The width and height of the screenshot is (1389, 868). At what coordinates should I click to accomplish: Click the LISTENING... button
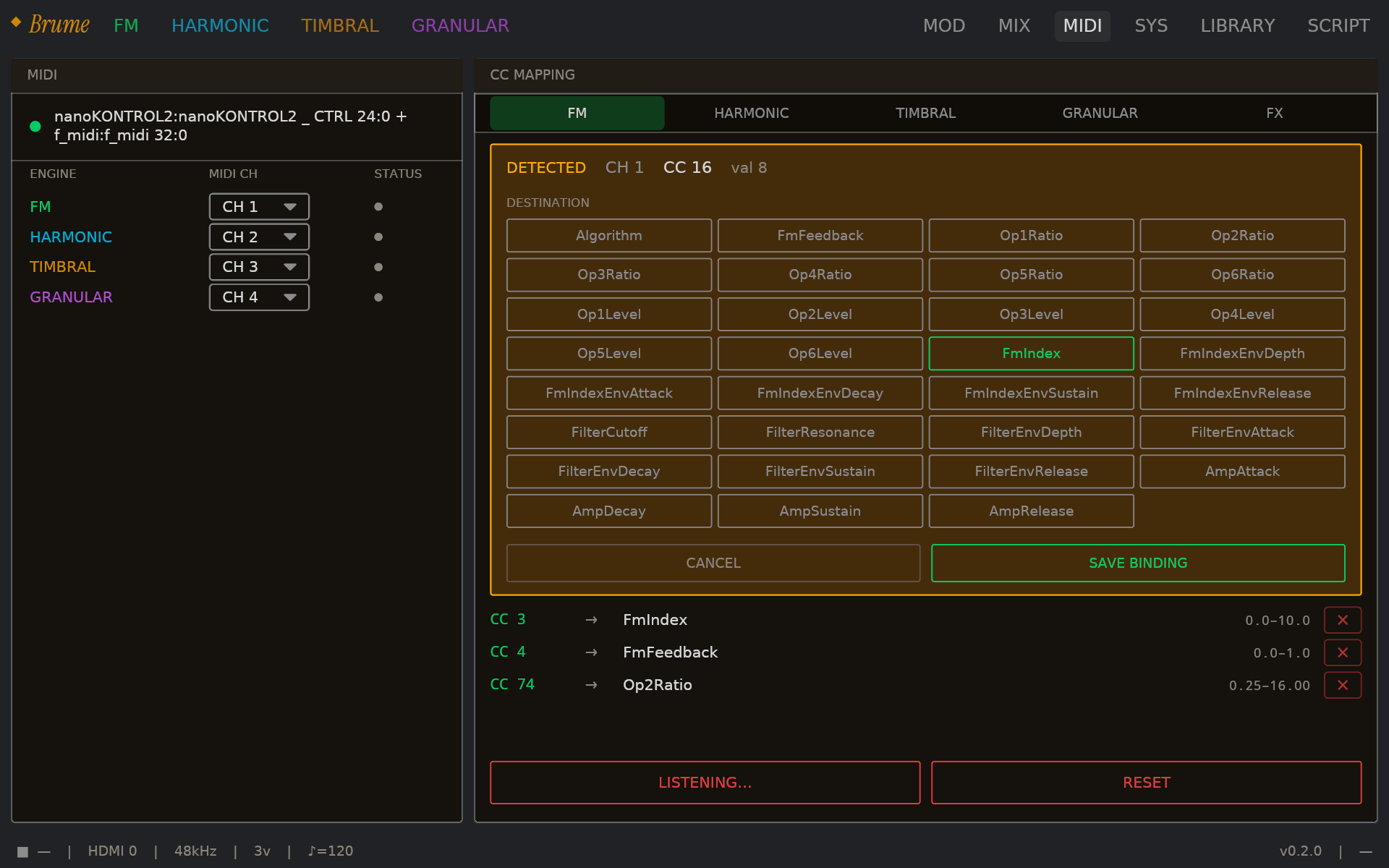click(705, 783)
